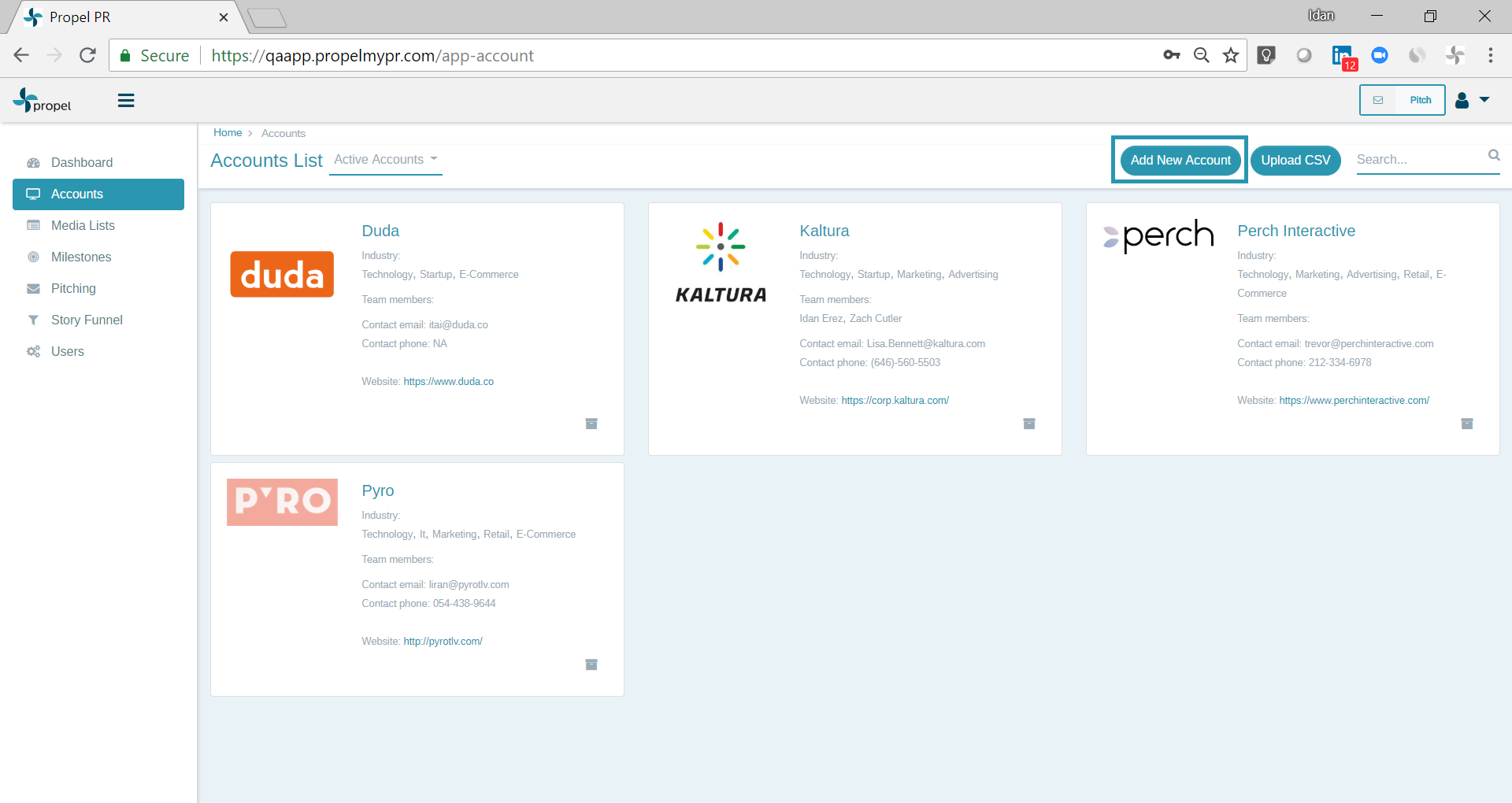Screen dimensions: 1512x803
Task: Focus the accounts Search field
Action: click(1419, 159)
